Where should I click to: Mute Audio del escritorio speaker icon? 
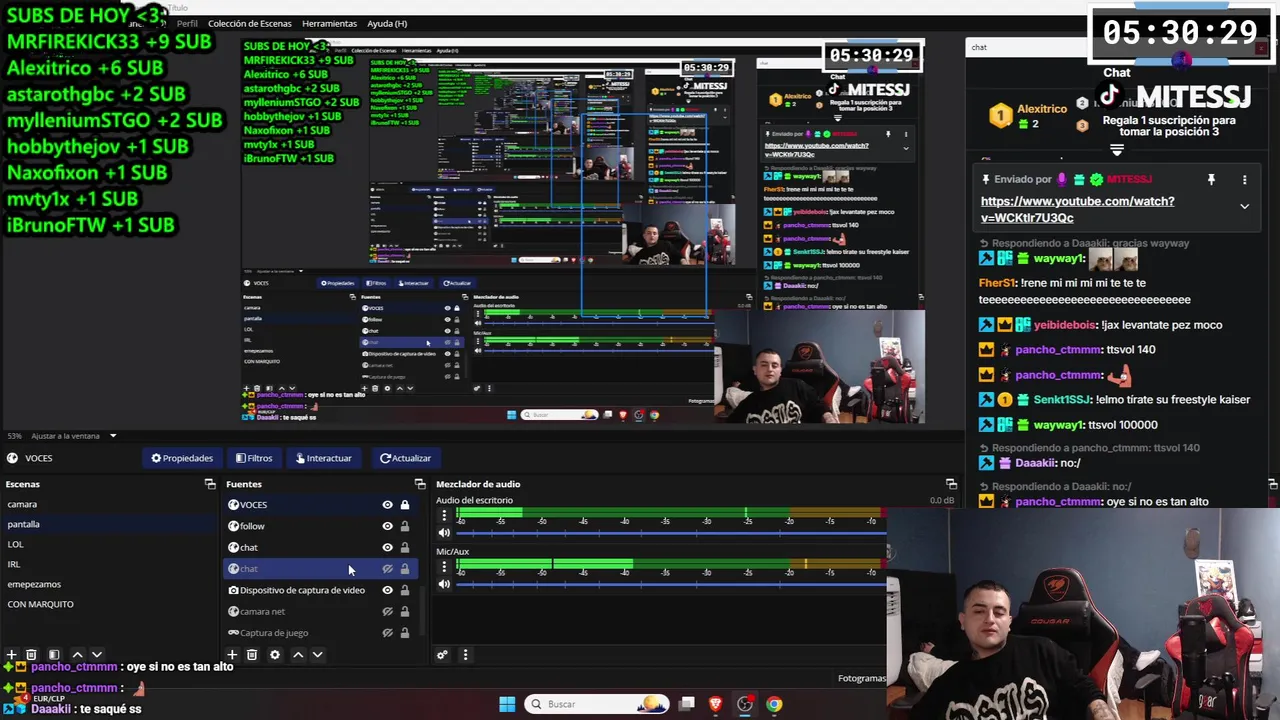(444, 533)
